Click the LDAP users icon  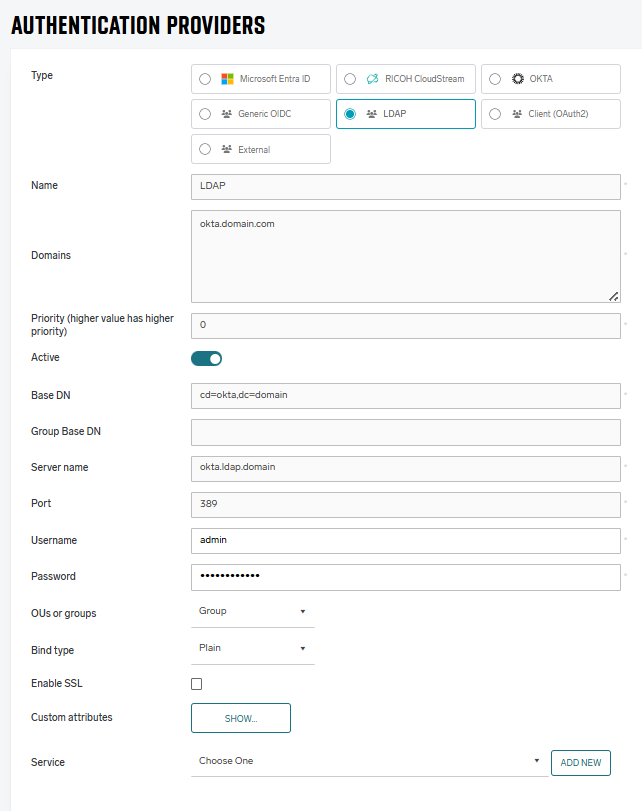369,113
